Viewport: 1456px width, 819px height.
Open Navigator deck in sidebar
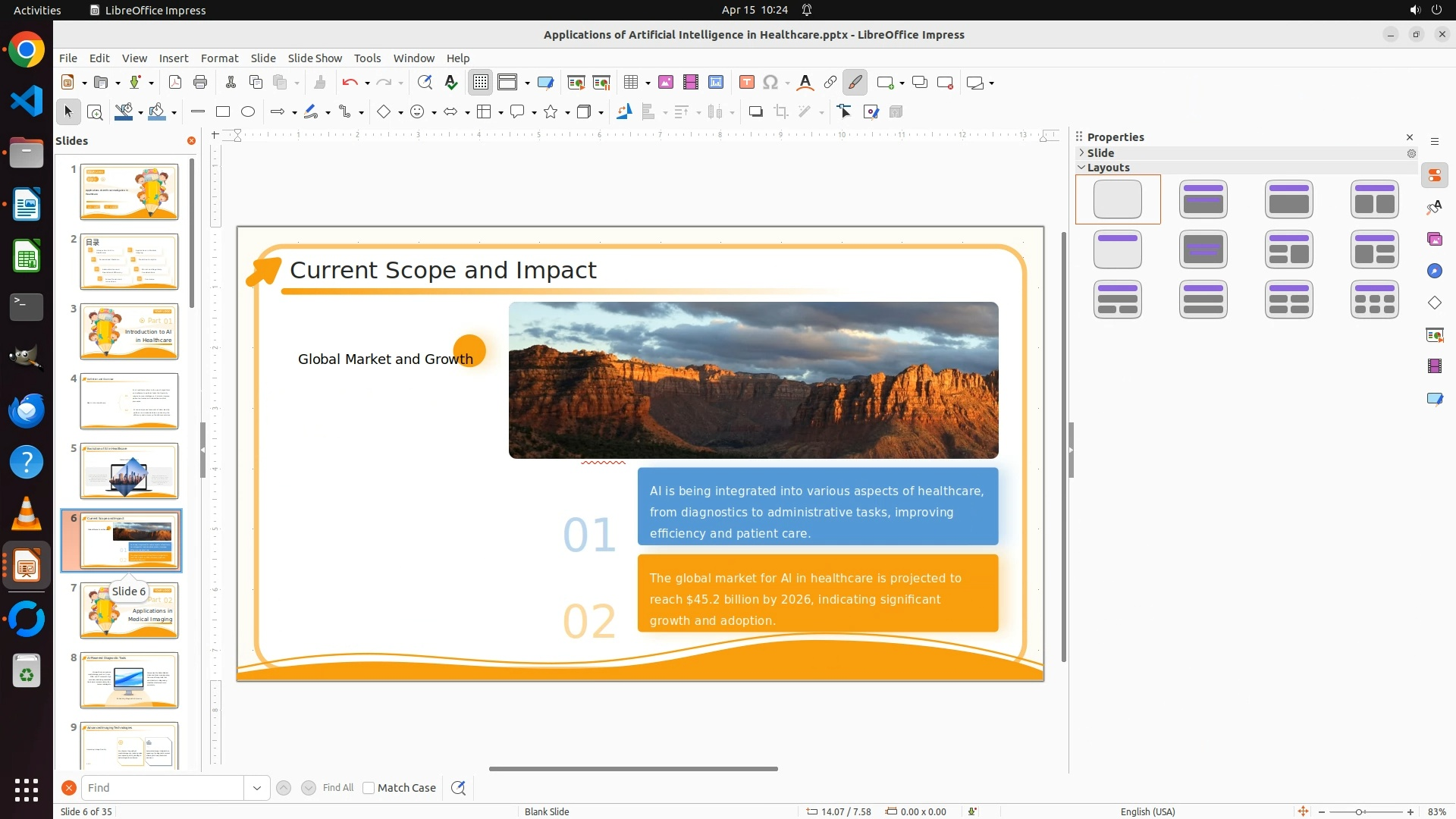tap(1435, 271)
